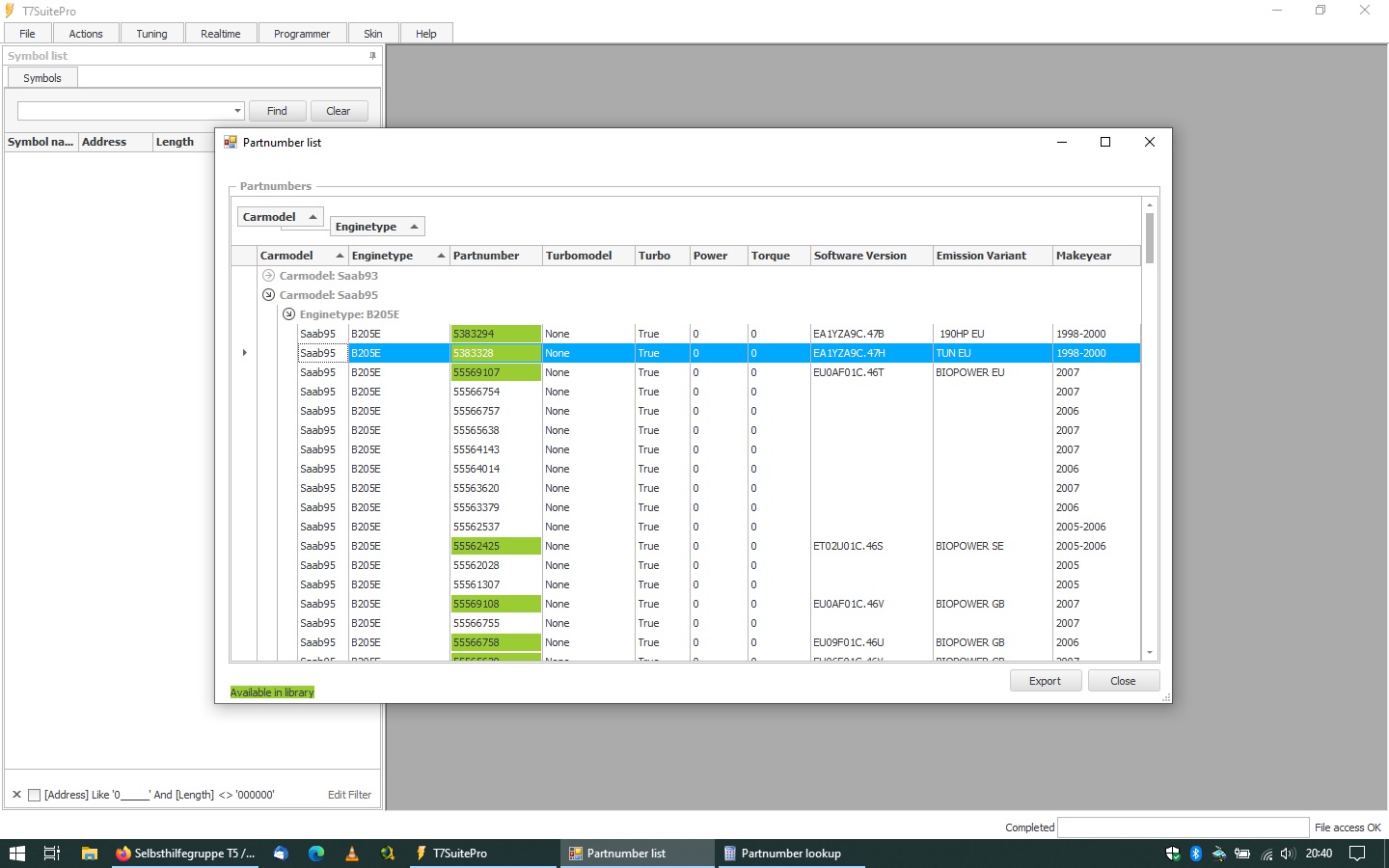Click the Export button
Image resolution: width=1389 pixels, height=868 pixels.
pyautogui.click(x=1045, y=681)
